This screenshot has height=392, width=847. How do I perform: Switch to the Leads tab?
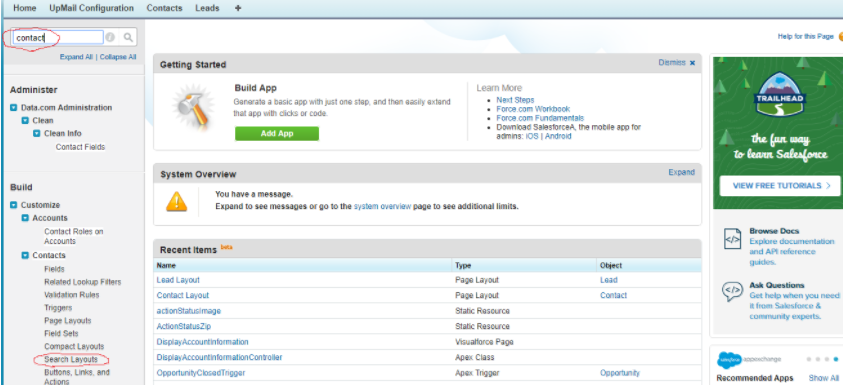click(207, 8)
